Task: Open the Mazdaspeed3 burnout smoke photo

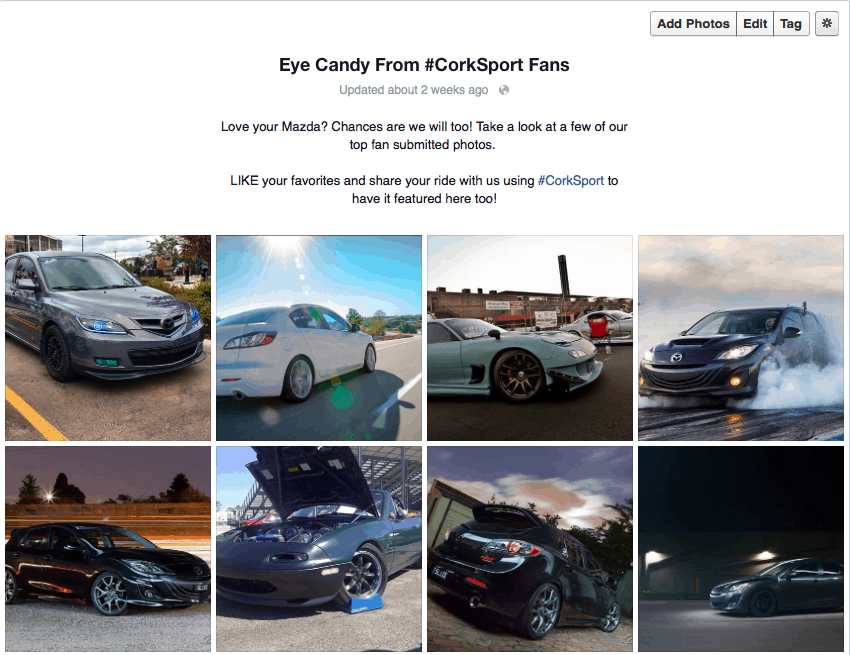Action: [740, 338]
